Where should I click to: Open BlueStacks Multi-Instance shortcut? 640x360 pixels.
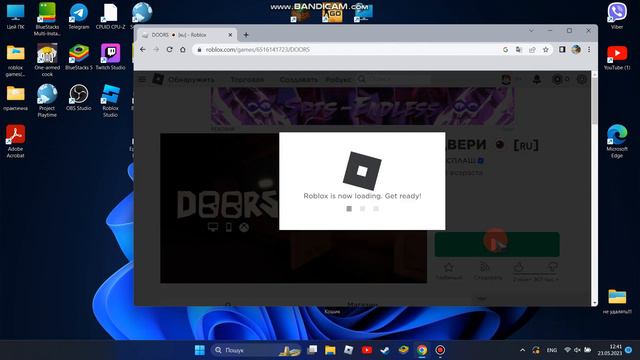pos(47,19)
